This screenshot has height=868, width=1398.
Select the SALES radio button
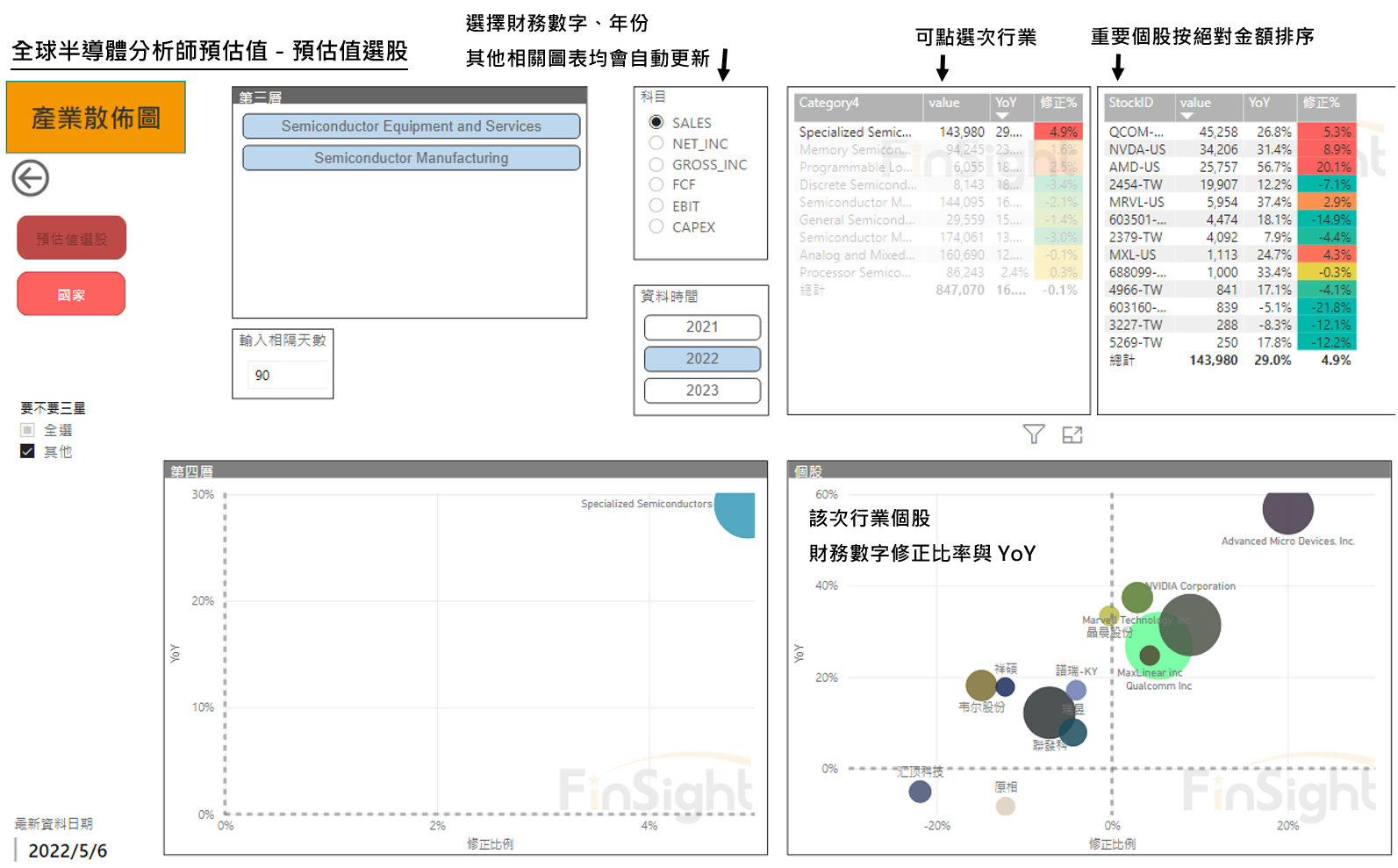pos(656,122)
